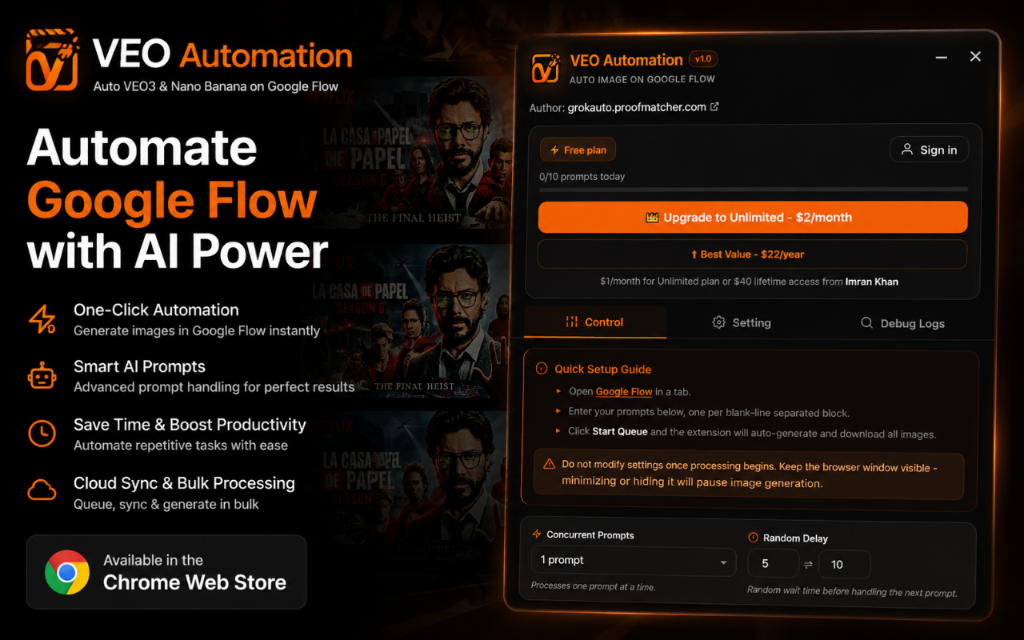Click Upgrade to Unlimited - $2/month

752,217
